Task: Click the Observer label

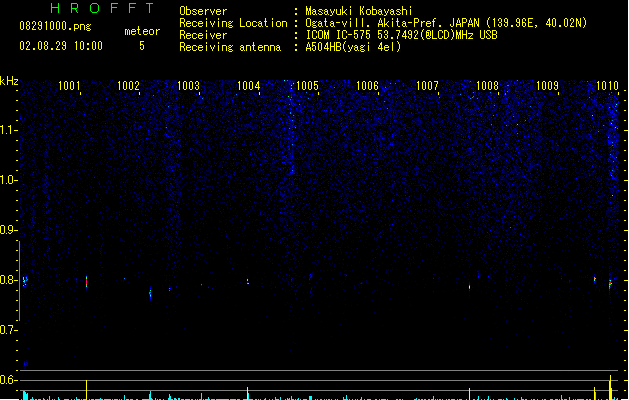Action: pyautogui.click(x=203, y=11)
